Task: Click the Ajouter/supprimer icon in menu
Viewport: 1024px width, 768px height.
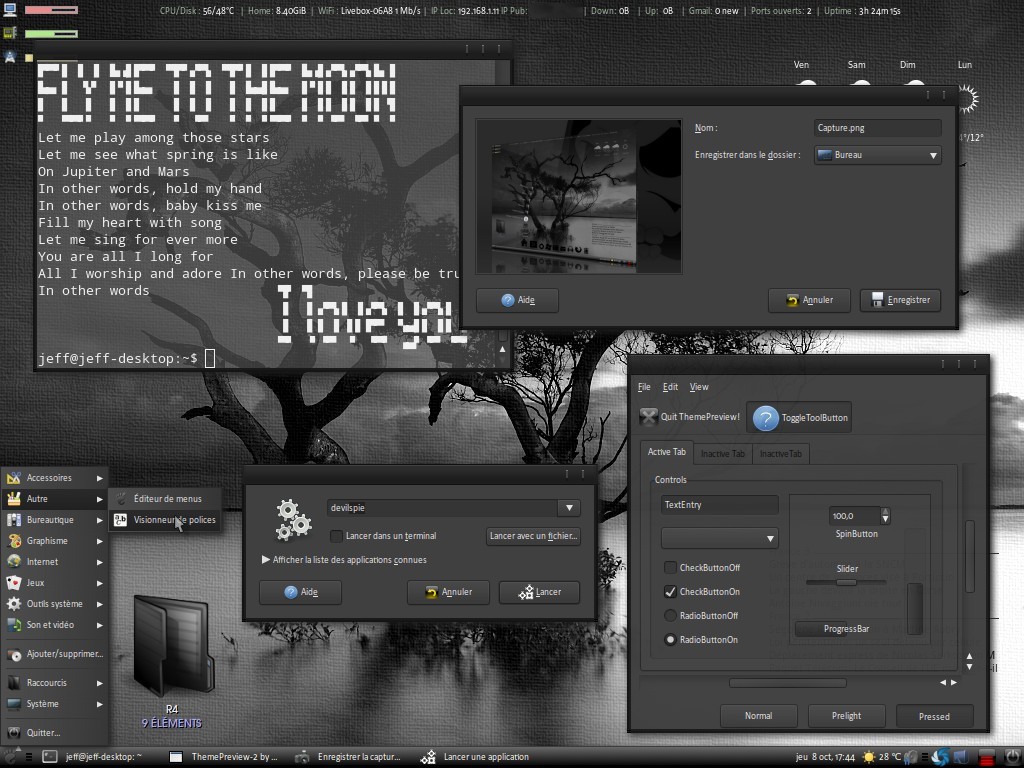Action: point(14,654)
